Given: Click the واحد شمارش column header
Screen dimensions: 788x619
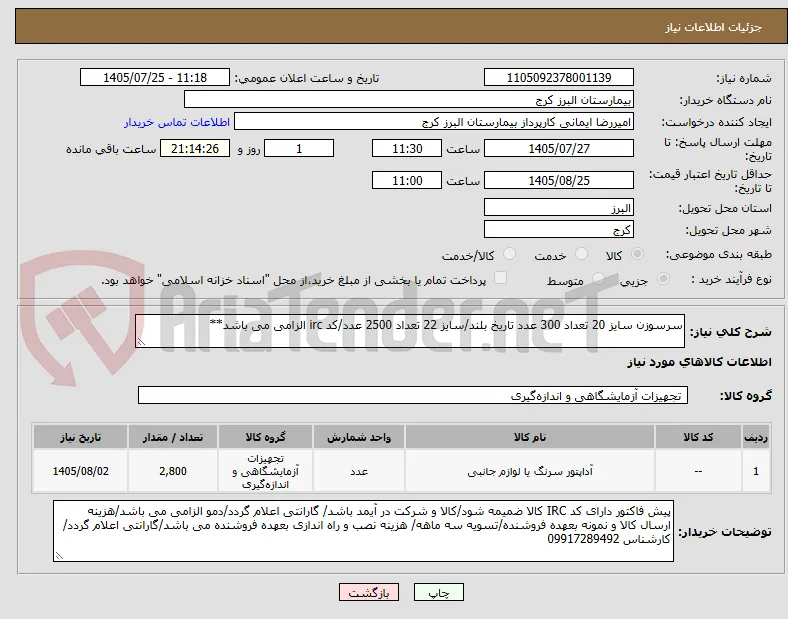Looking at the screenshot, I should [x=359, y=437].
